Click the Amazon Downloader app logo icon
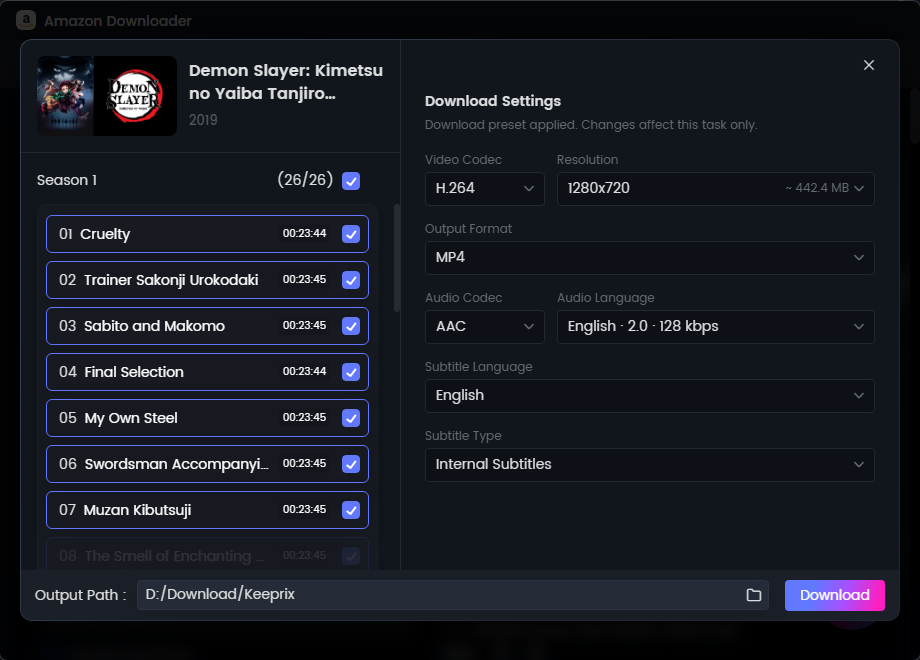Viewport: 920px width, 660px height. click(x=26, y=21)
